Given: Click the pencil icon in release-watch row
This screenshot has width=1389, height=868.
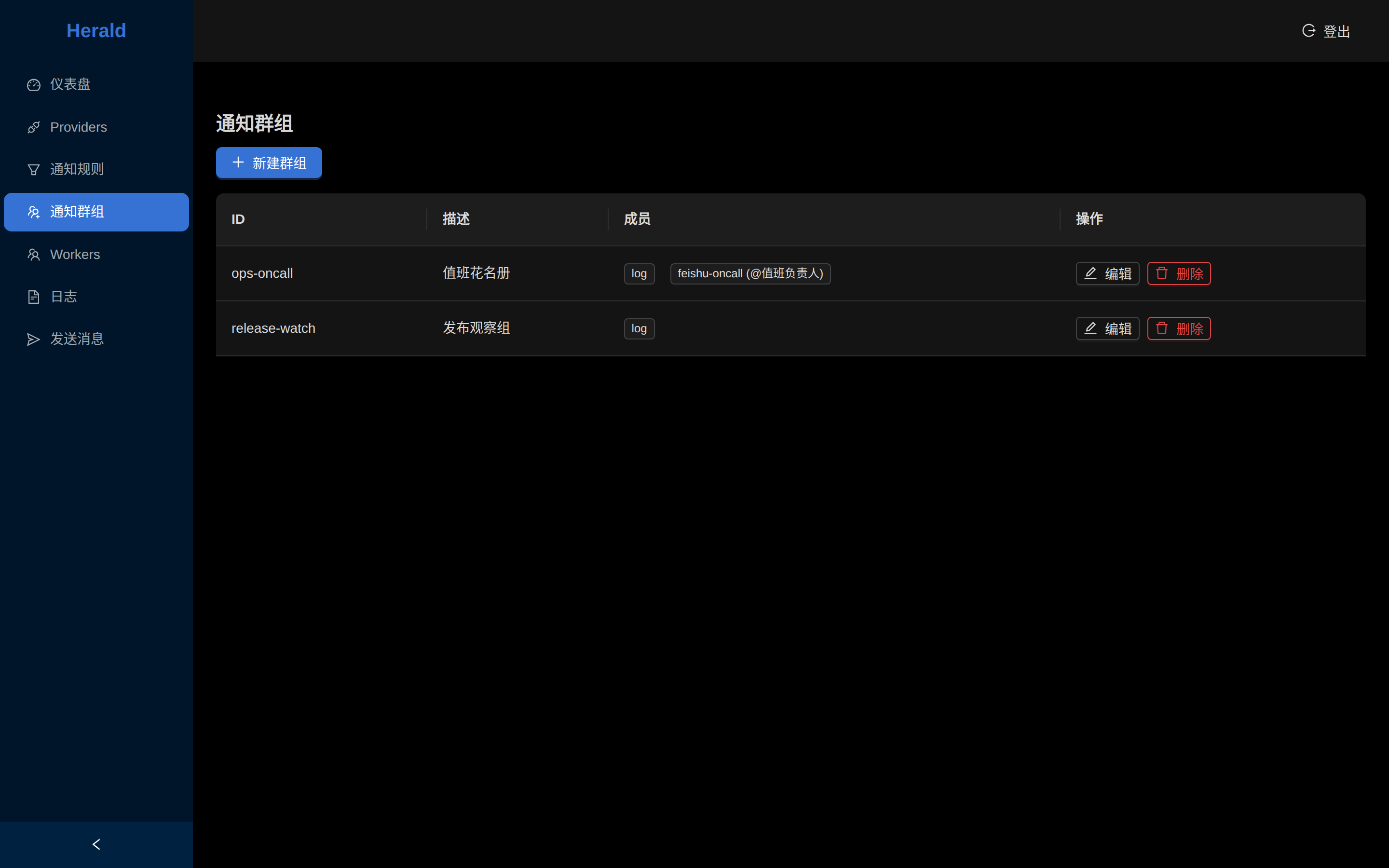Looking at the screenshot, I should click(x=1090, y=328).
